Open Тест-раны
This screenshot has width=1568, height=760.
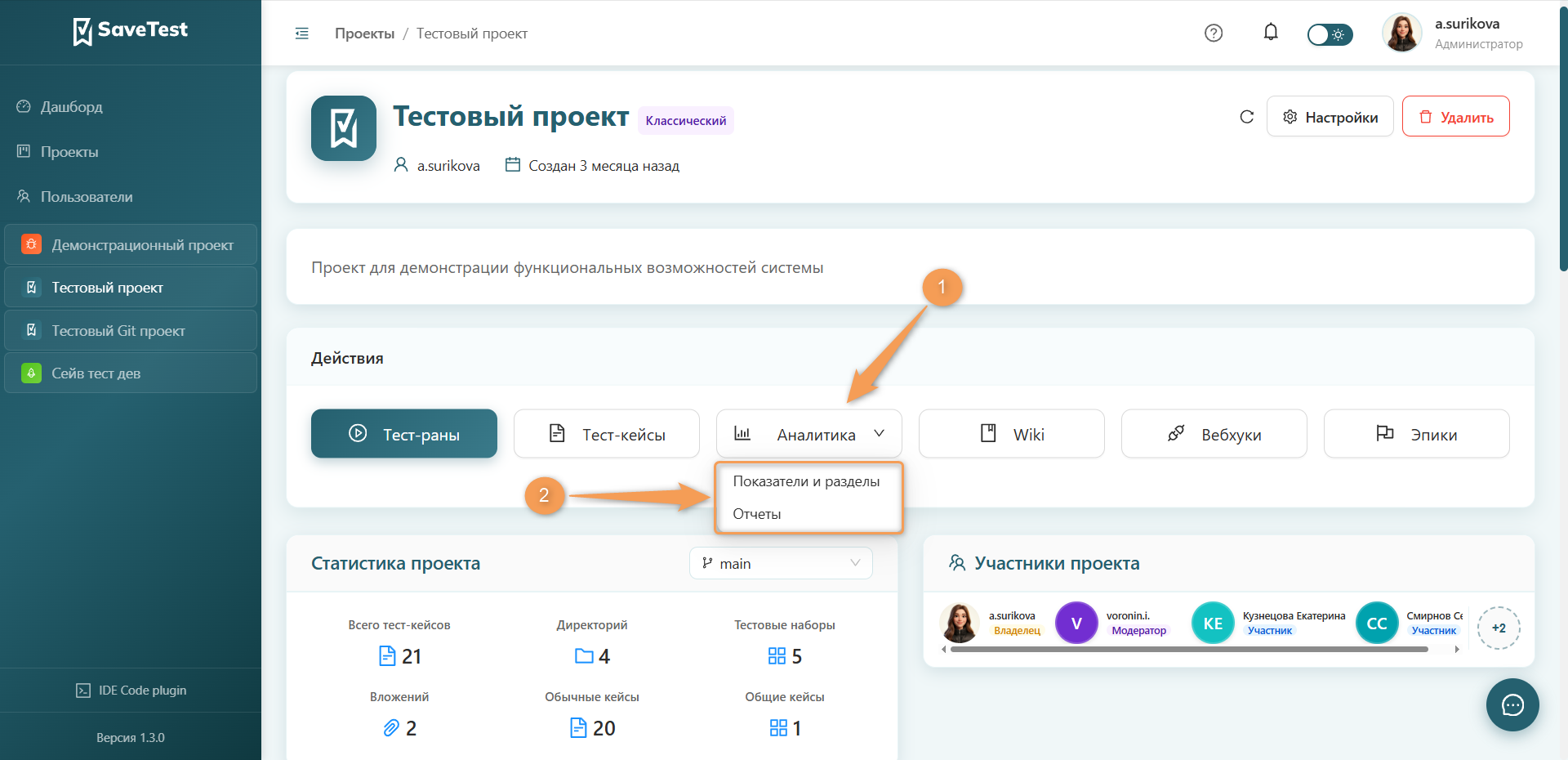click(404, 434)
